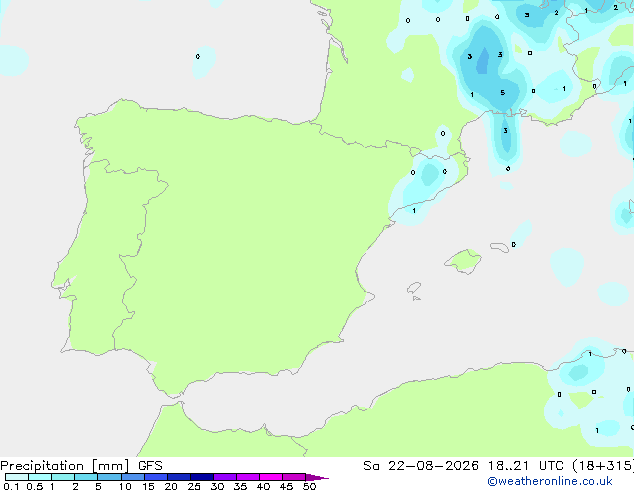Click the '5' precipitation value over southern France

503,93
